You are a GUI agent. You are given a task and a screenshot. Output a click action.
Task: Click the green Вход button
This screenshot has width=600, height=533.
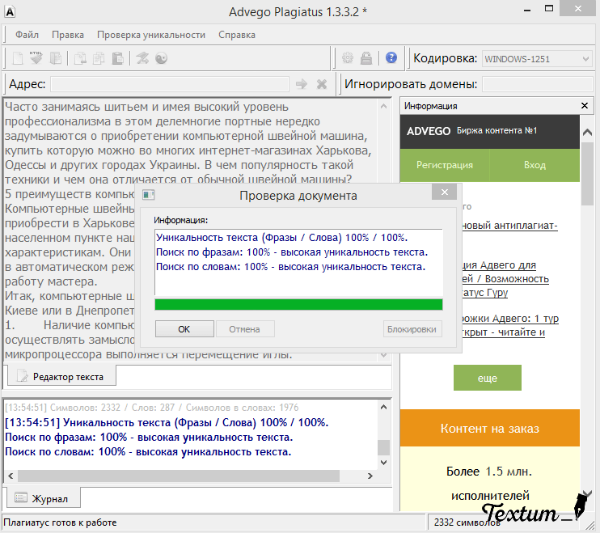click(x=535, y=165)
